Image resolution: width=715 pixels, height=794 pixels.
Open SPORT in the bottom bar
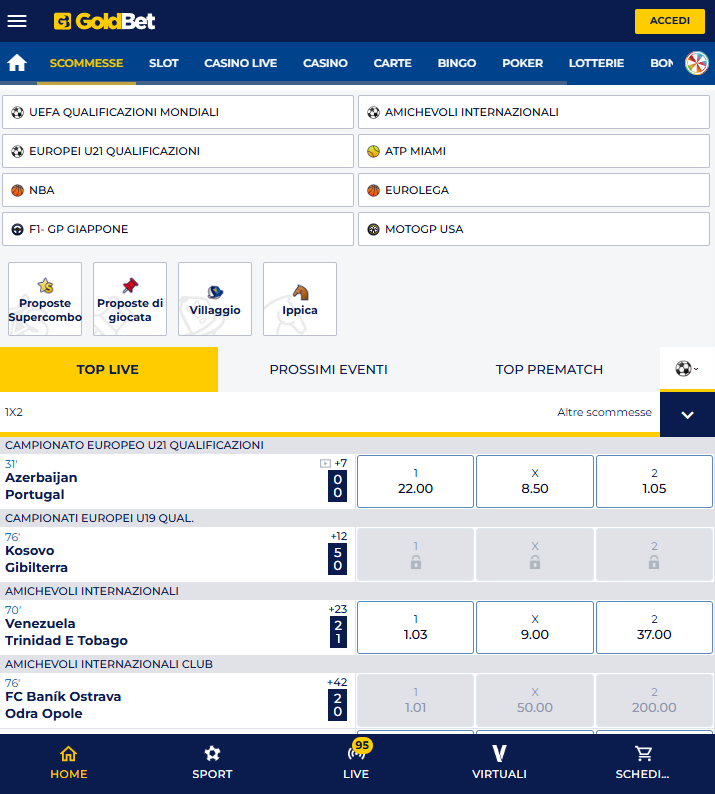pos(212,763)
